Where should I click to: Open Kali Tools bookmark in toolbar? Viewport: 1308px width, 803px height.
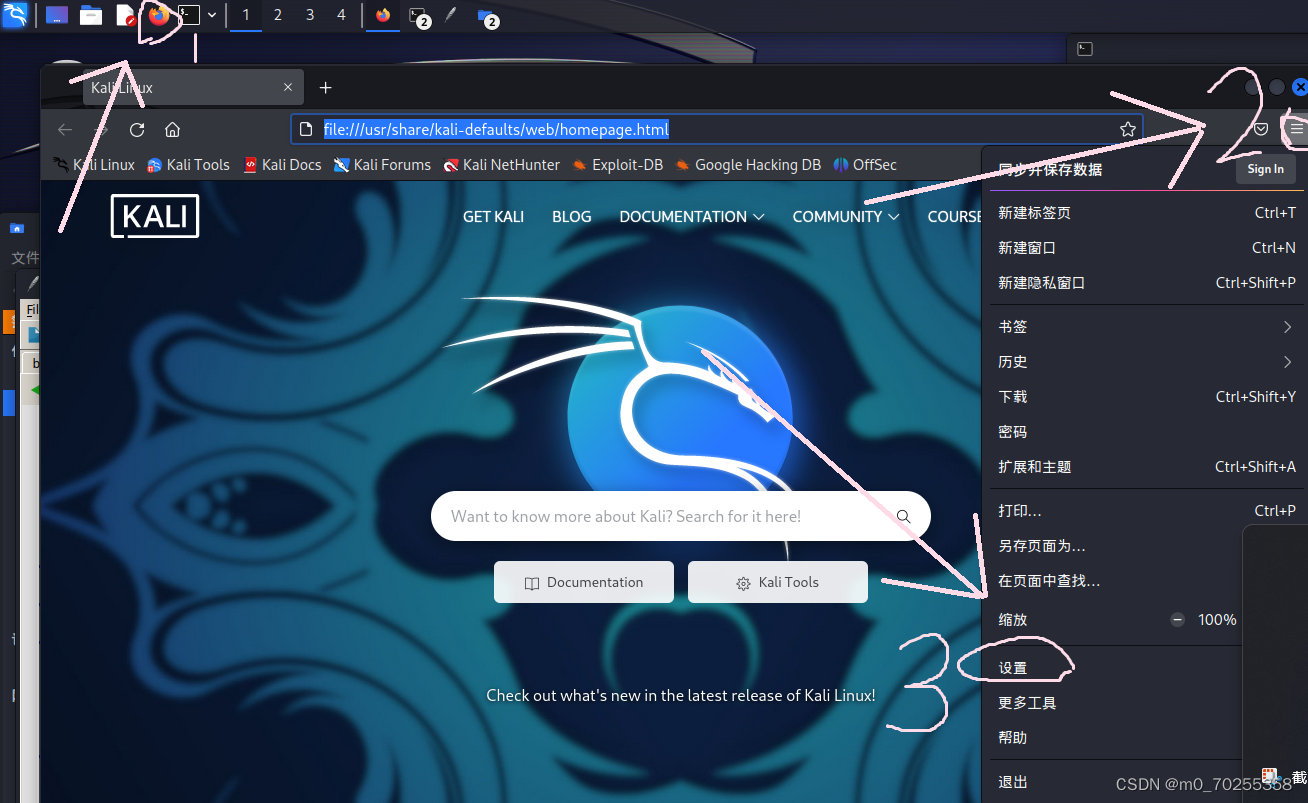pyautogui.click(x=188, y=165)
